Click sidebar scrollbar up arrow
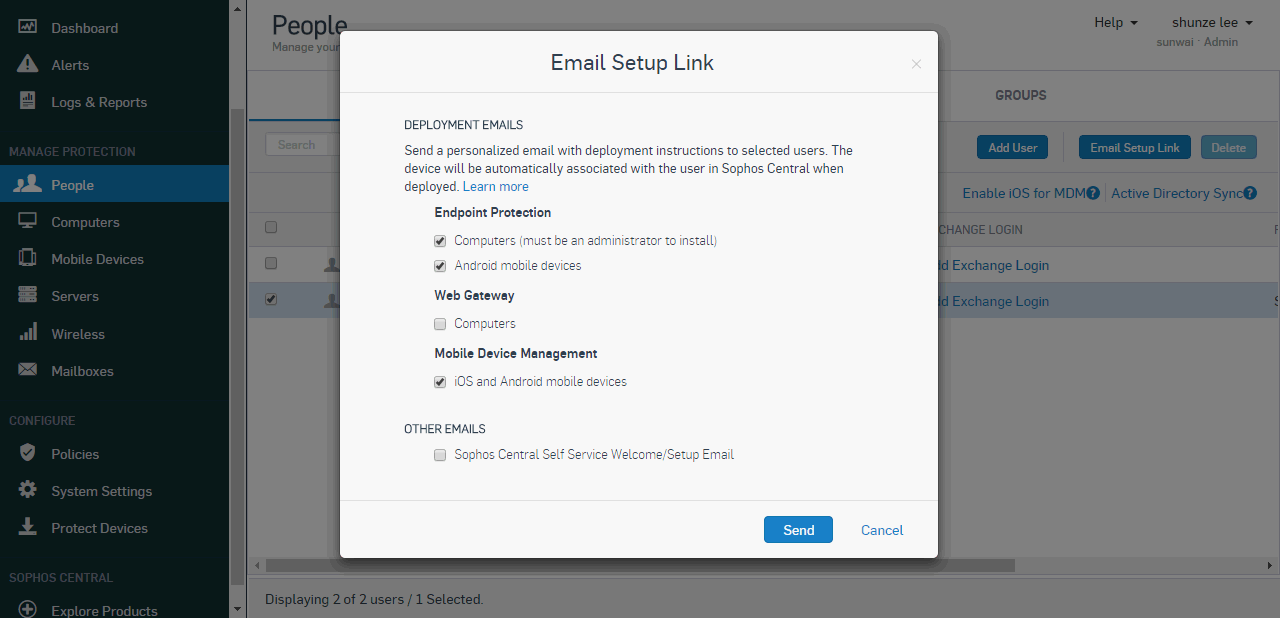The width and height of the screenshot is (1280, 618). pyautogui.click(x=237, y=8)
